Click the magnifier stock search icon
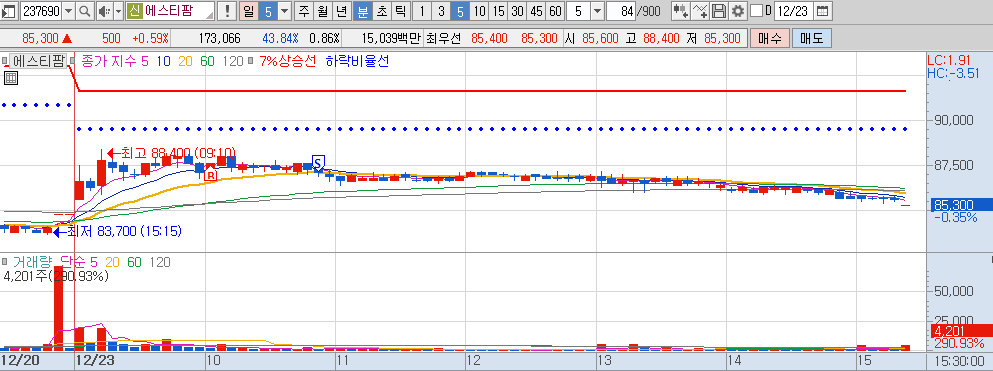 tap(85, 11)
